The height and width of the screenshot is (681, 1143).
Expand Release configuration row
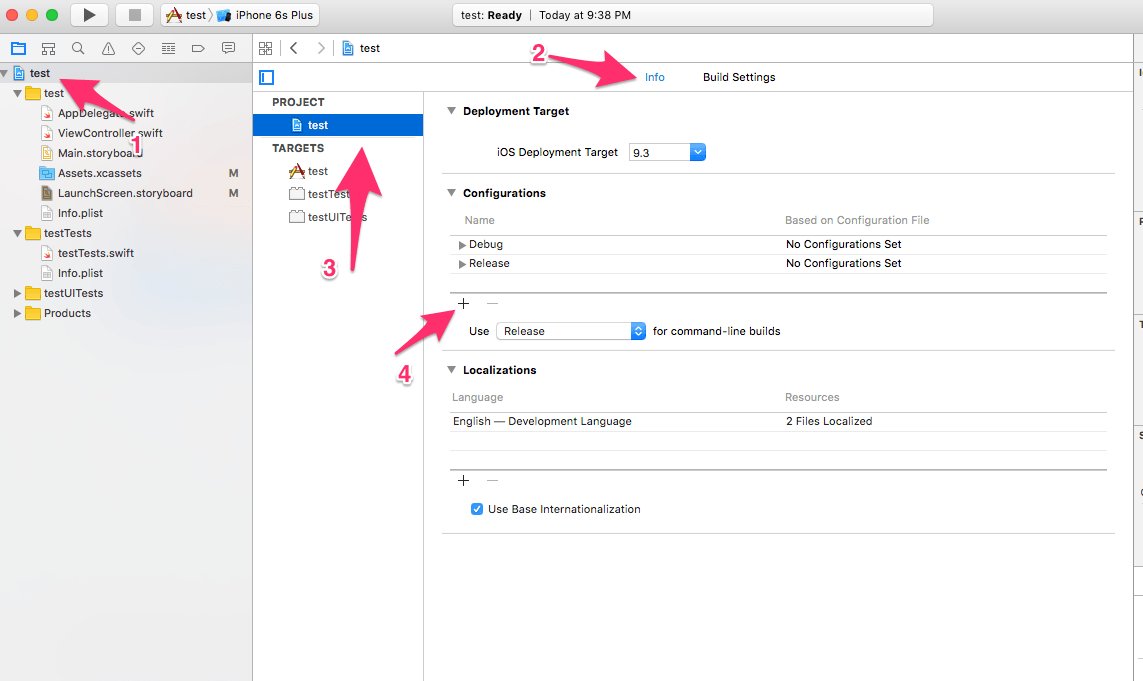[x=461, y=264]
